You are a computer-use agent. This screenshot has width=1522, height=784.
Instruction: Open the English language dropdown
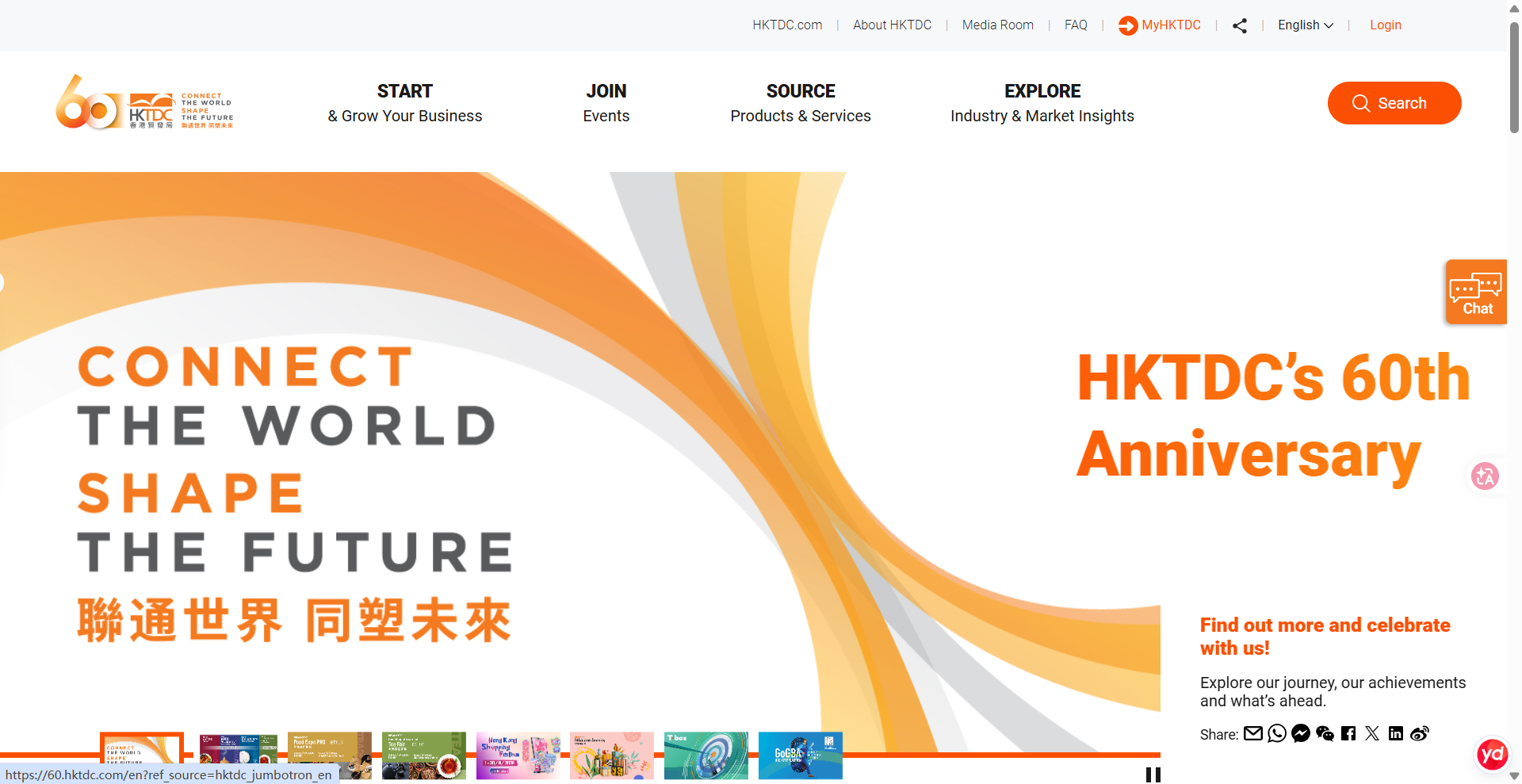1306,25
